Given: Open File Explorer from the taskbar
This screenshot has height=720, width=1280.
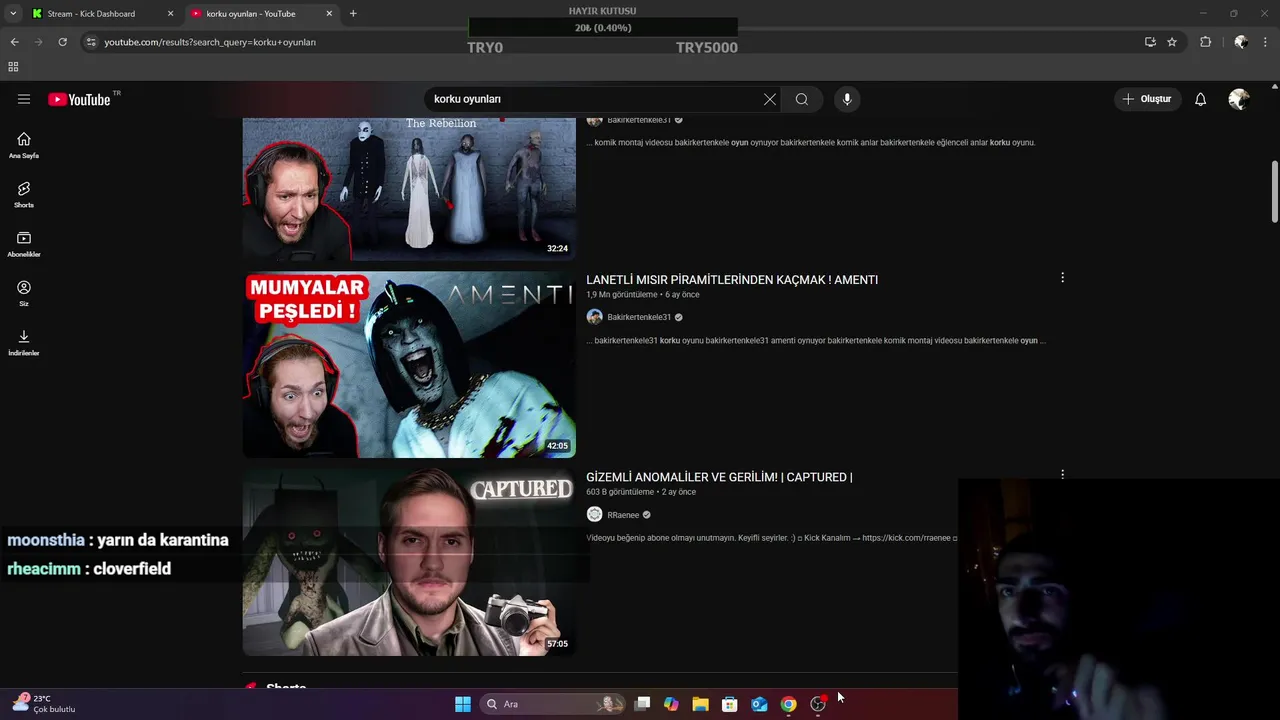Looking at the screenshot, I should tap(701, 704).
